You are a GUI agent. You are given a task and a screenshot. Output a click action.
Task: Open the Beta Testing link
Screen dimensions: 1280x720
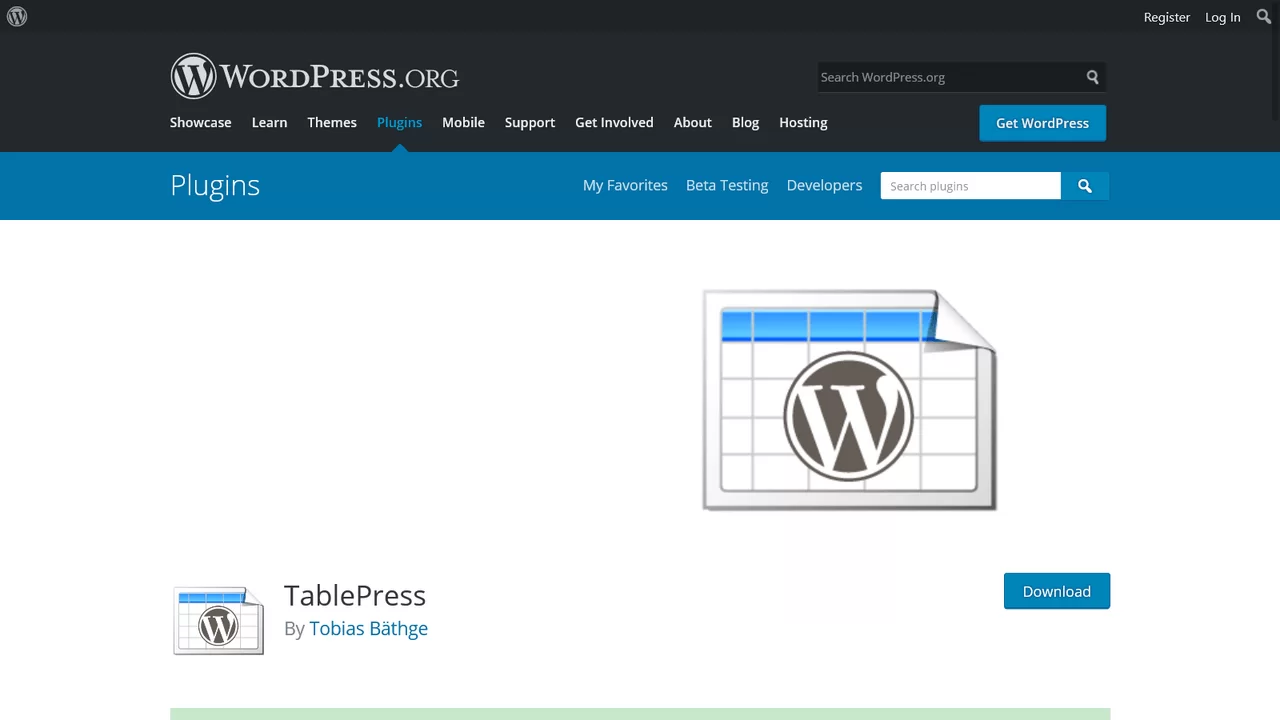[x=727, y=185]
